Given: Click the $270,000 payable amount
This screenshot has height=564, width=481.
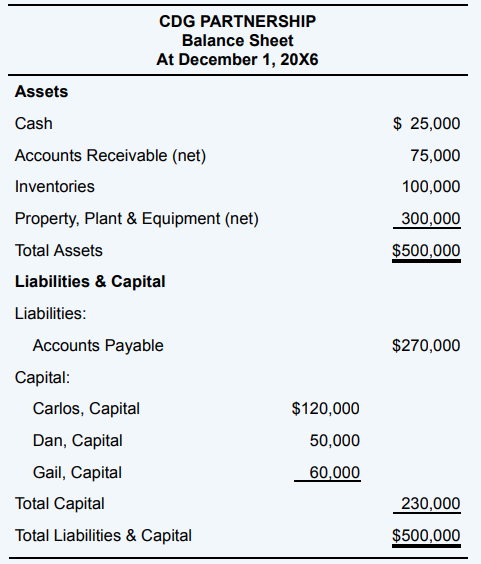Looking at the screenshot, I should tap(426, 345).
